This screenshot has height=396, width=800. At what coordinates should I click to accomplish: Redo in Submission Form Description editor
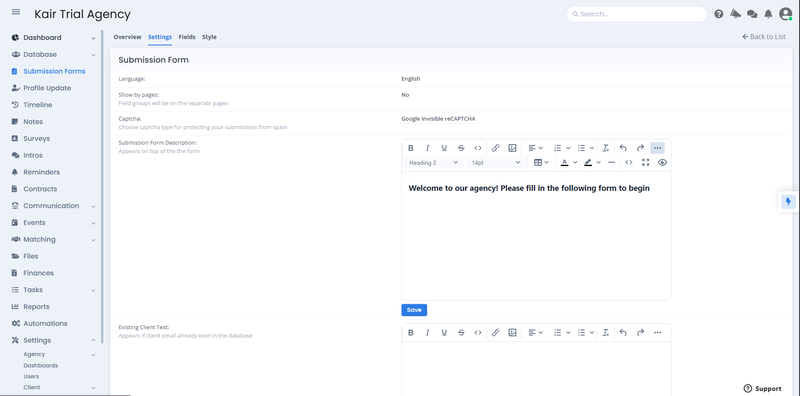point(640,148)
